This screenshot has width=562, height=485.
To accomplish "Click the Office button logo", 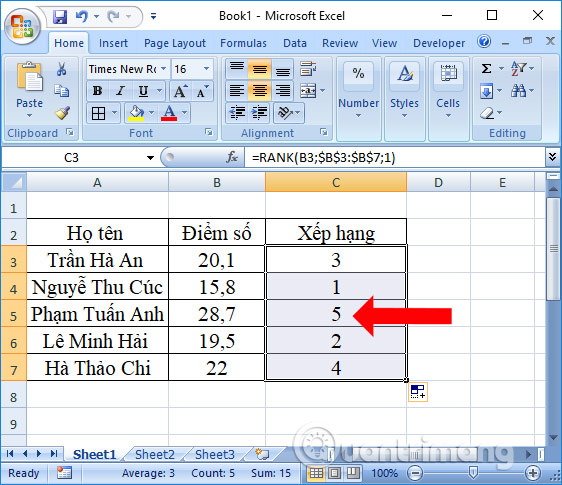I will (x=22, y=27).
